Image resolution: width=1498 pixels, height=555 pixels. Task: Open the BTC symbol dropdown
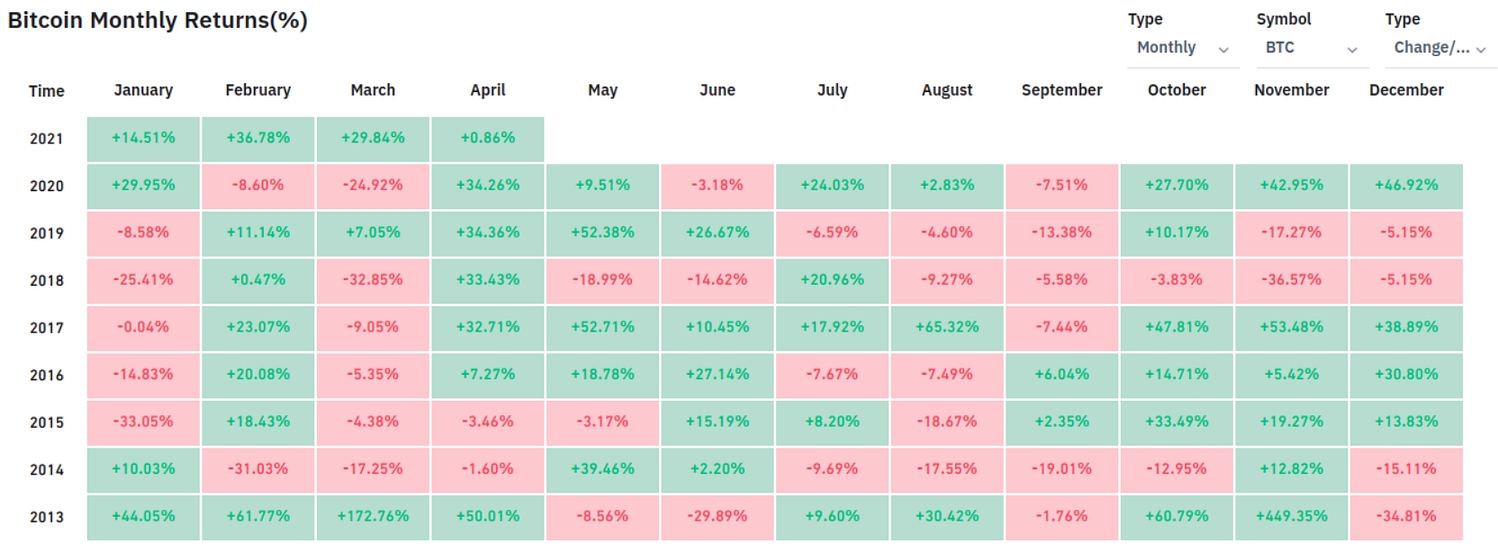1310,48
